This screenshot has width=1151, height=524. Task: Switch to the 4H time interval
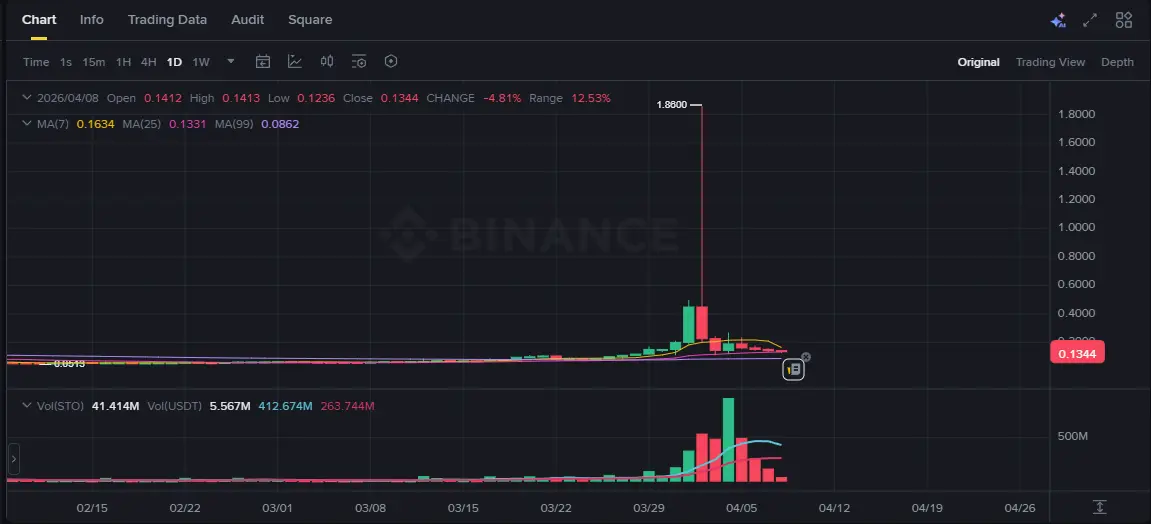148,62
